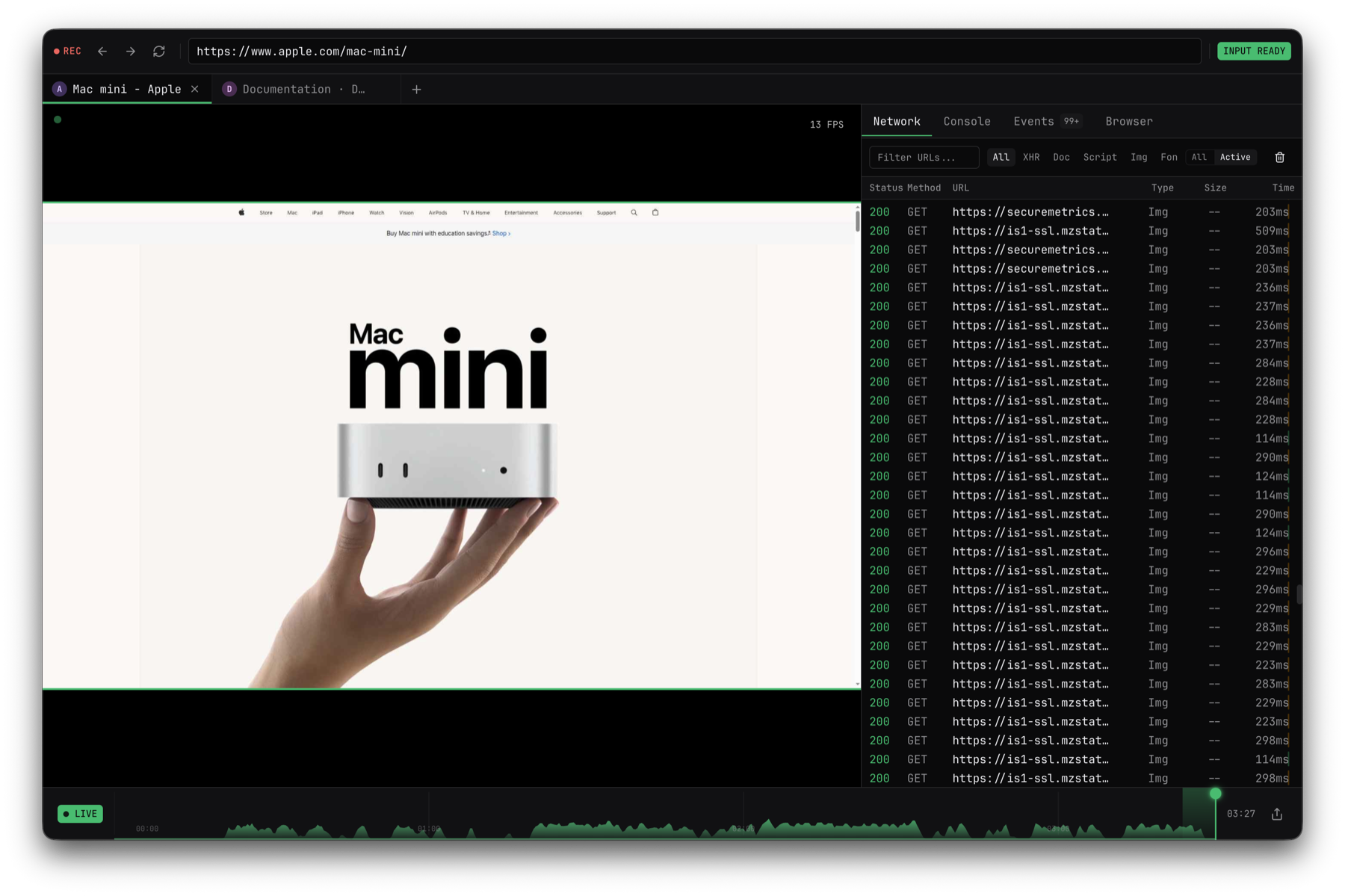
Task: Open the shopping bag on the Apple page
Action: click(655, 212)
